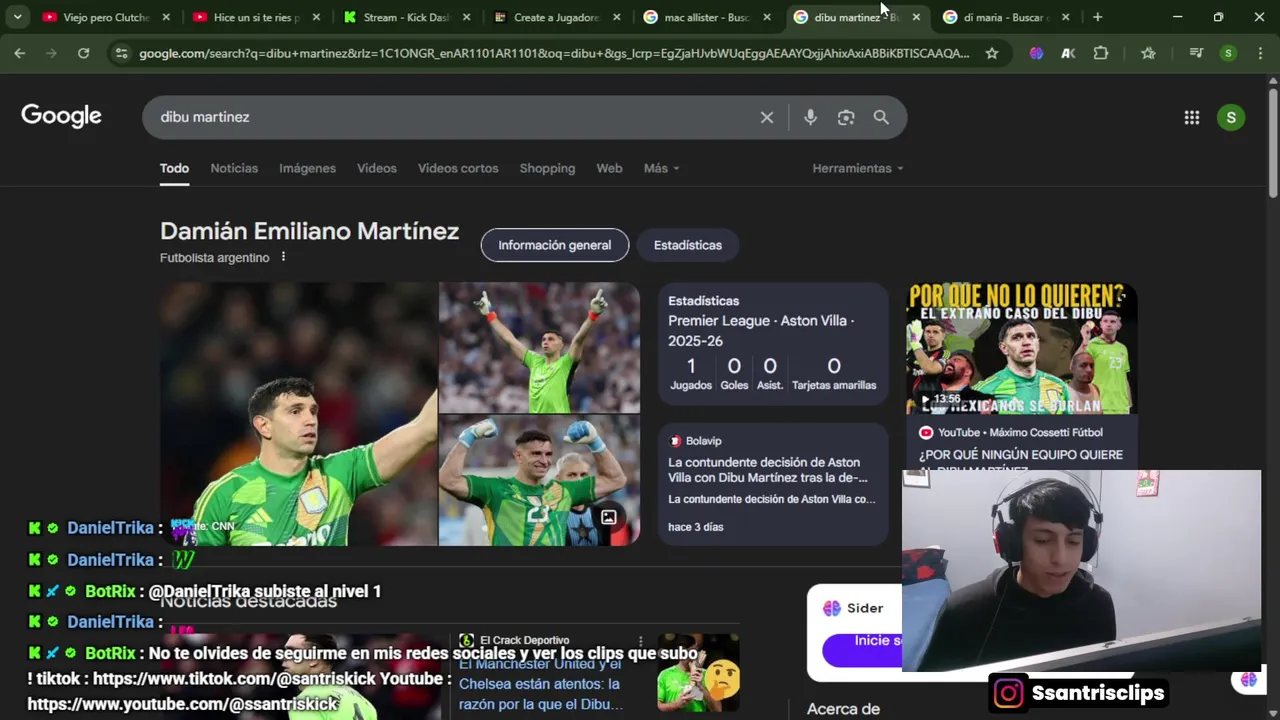
Task: Select the Imágenes search filter
Action: click(307, 168)
